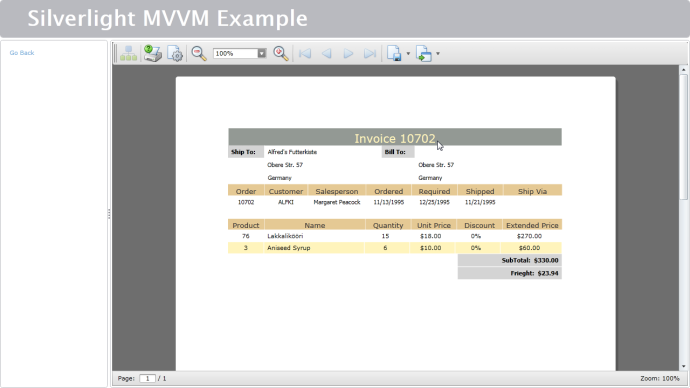Toggle the document map tree icon

point(128,53)
